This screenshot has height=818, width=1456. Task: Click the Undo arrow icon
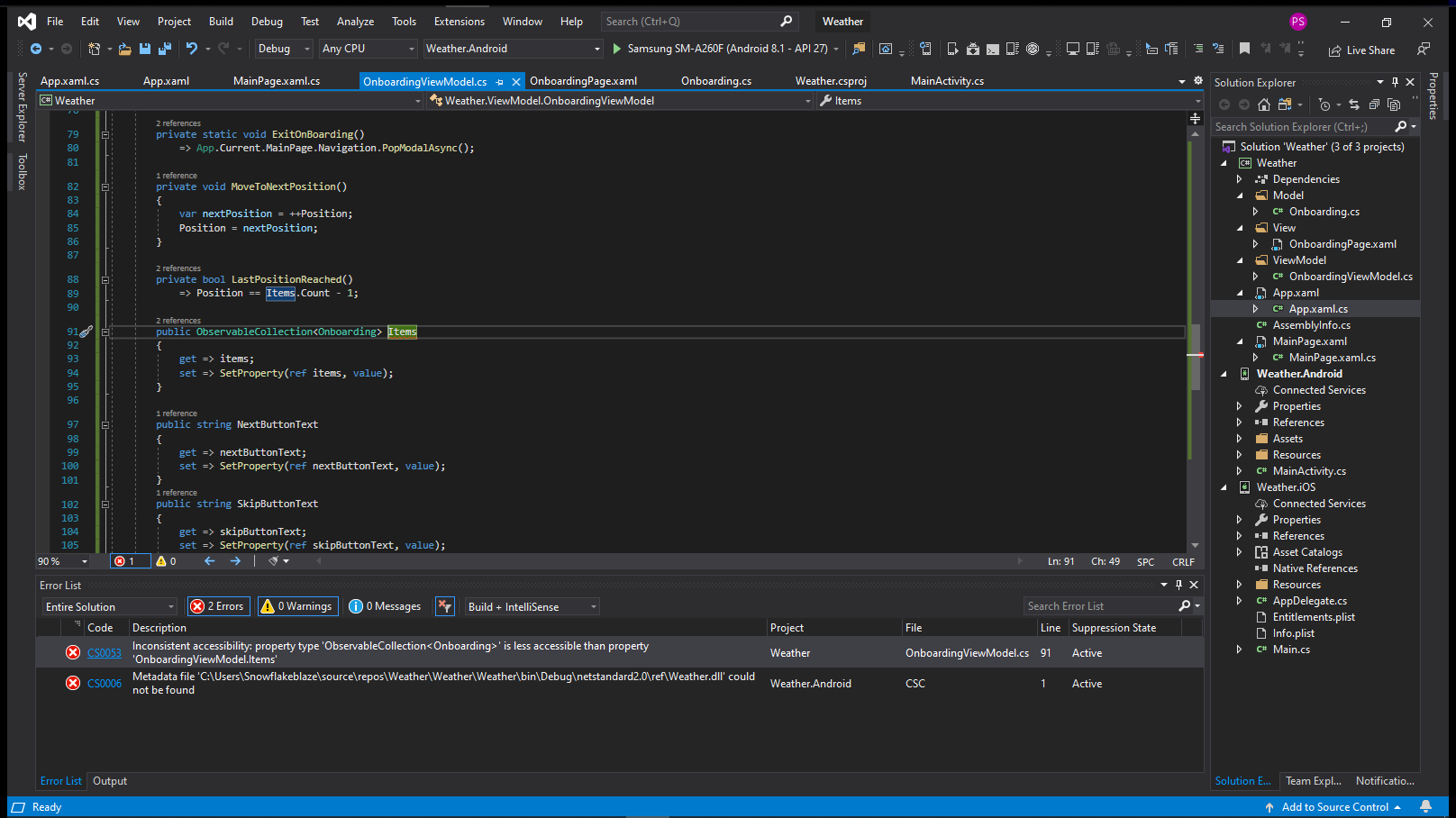pyautogui.click(x=191, y=49)
